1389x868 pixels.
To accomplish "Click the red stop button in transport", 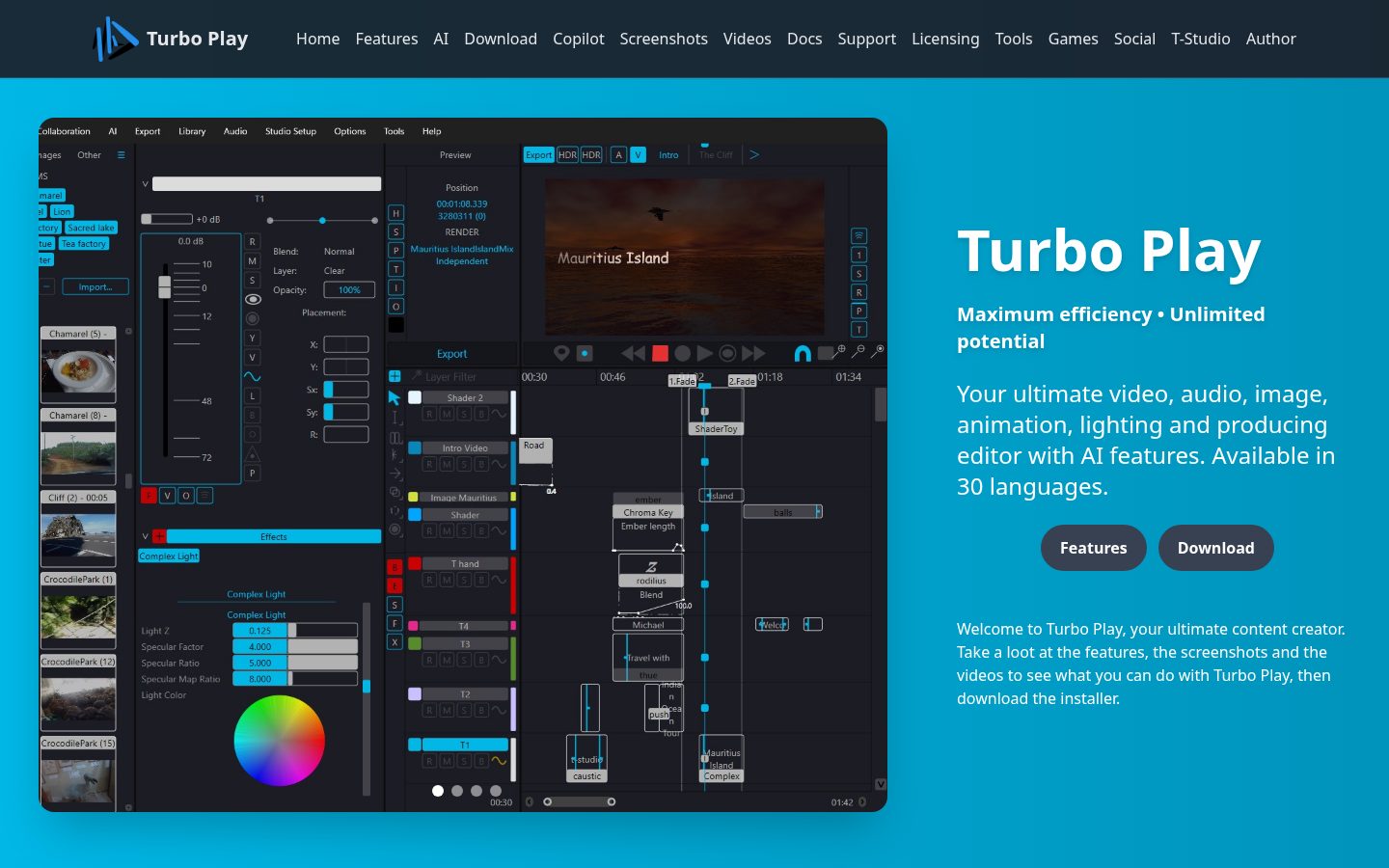I will click(x=660, y=354).
